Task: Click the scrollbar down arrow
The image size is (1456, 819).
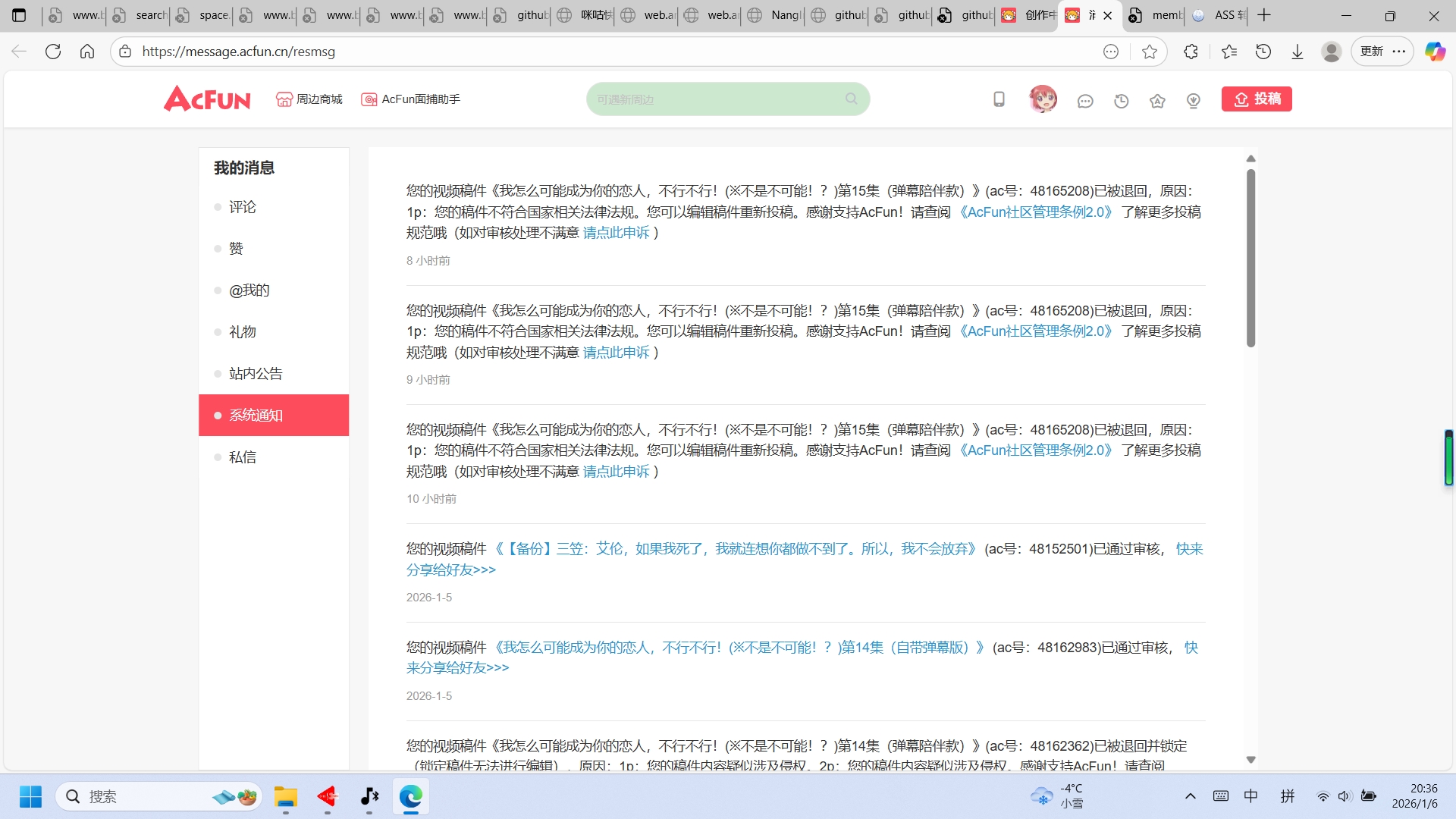Action: pos(1250,759)
